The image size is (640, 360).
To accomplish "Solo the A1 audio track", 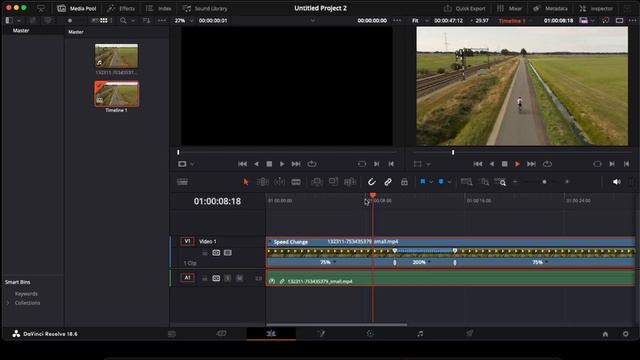I will coord(228,278).
